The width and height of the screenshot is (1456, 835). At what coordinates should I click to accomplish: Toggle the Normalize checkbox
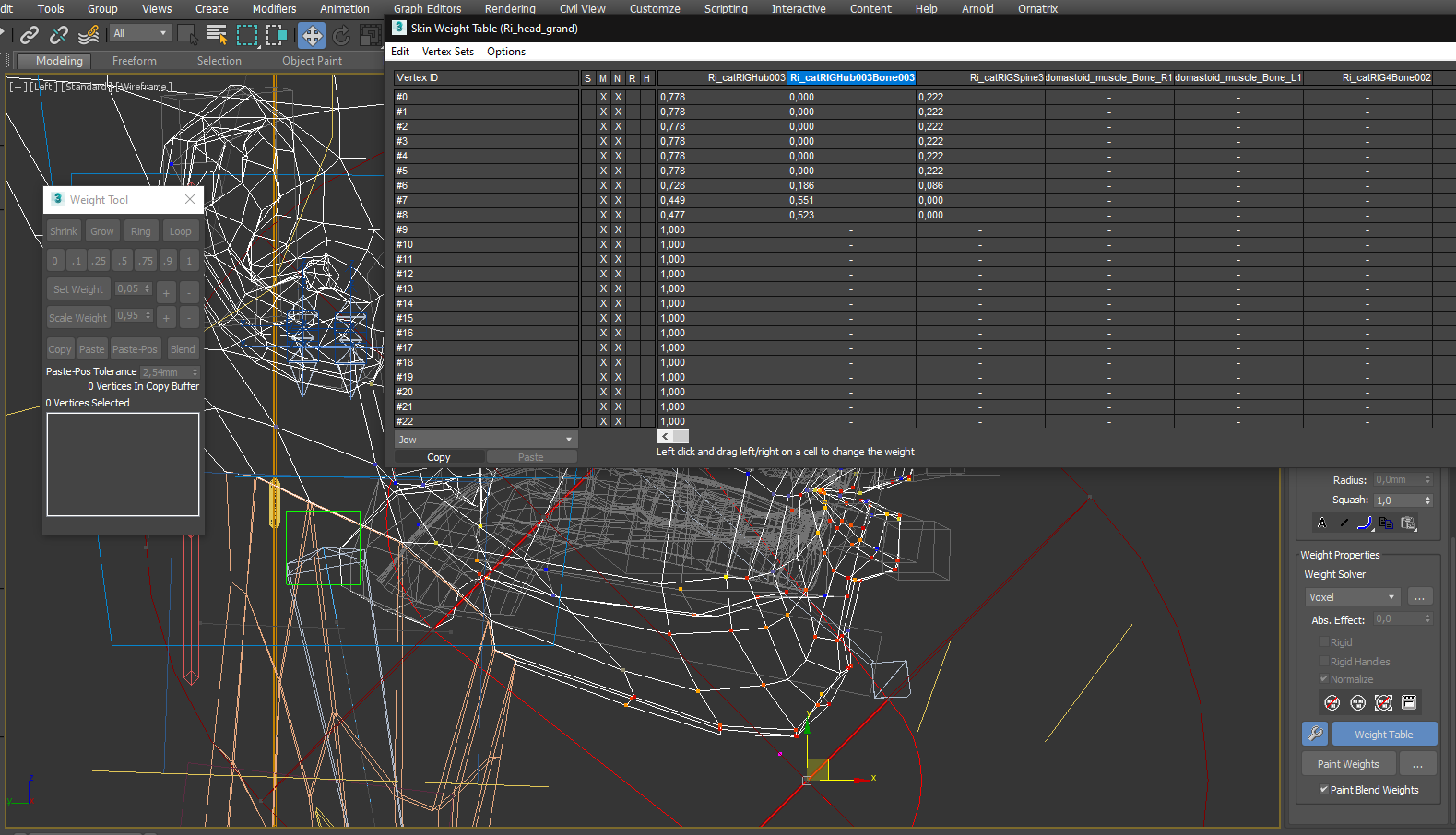tap(1324, 679)
